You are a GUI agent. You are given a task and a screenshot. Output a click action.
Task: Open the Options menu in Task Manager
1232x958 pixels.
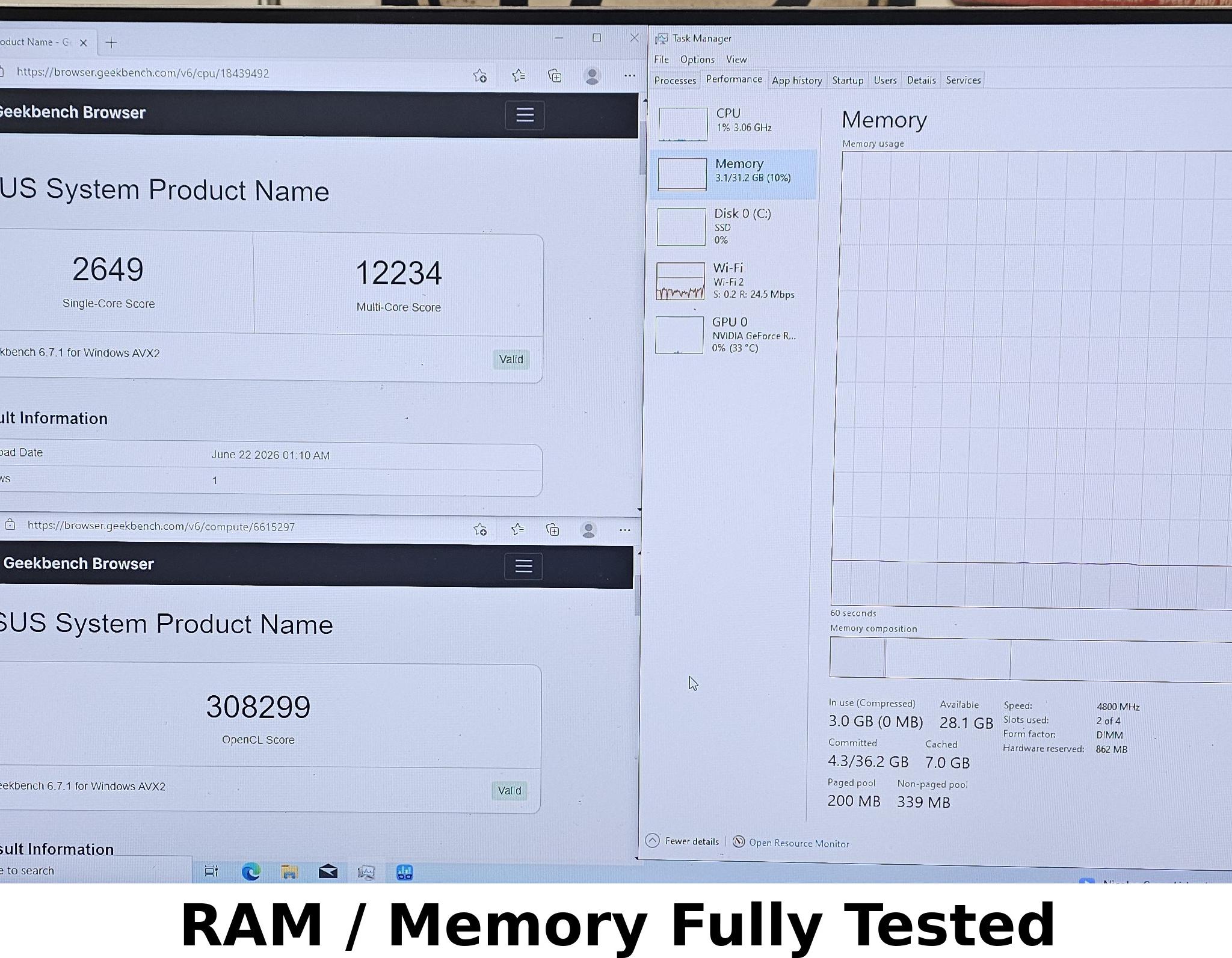click(697, 60)
